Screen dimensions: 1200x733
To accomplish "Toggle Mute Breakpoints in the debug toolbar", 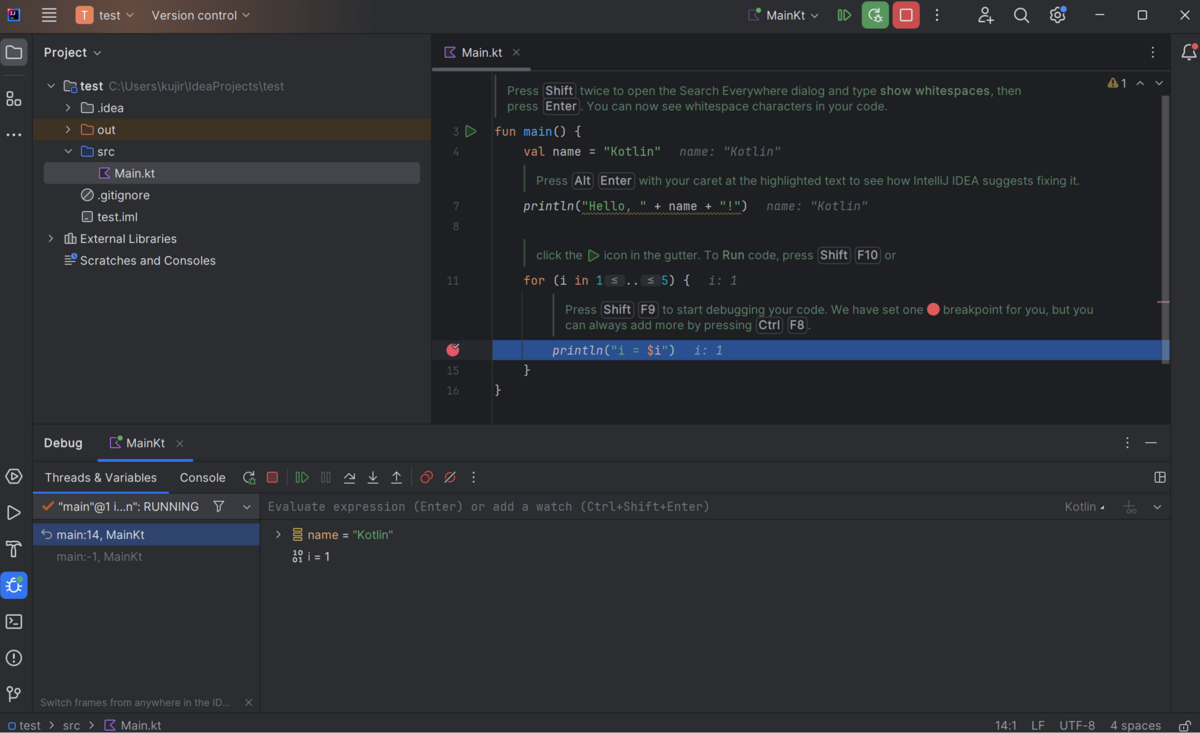I will (x=449, y=477).
